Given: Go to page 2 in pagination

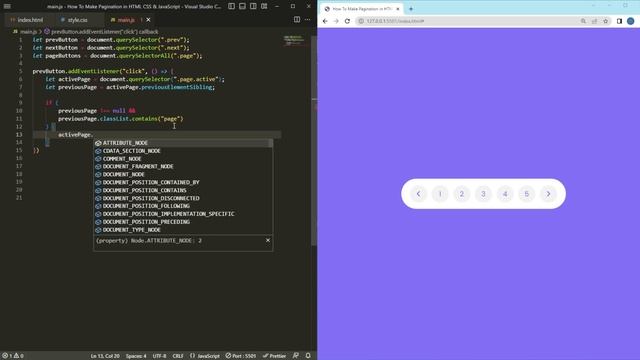Looking at the screenshot, I should pyautogui.click(x=462, y=194).
